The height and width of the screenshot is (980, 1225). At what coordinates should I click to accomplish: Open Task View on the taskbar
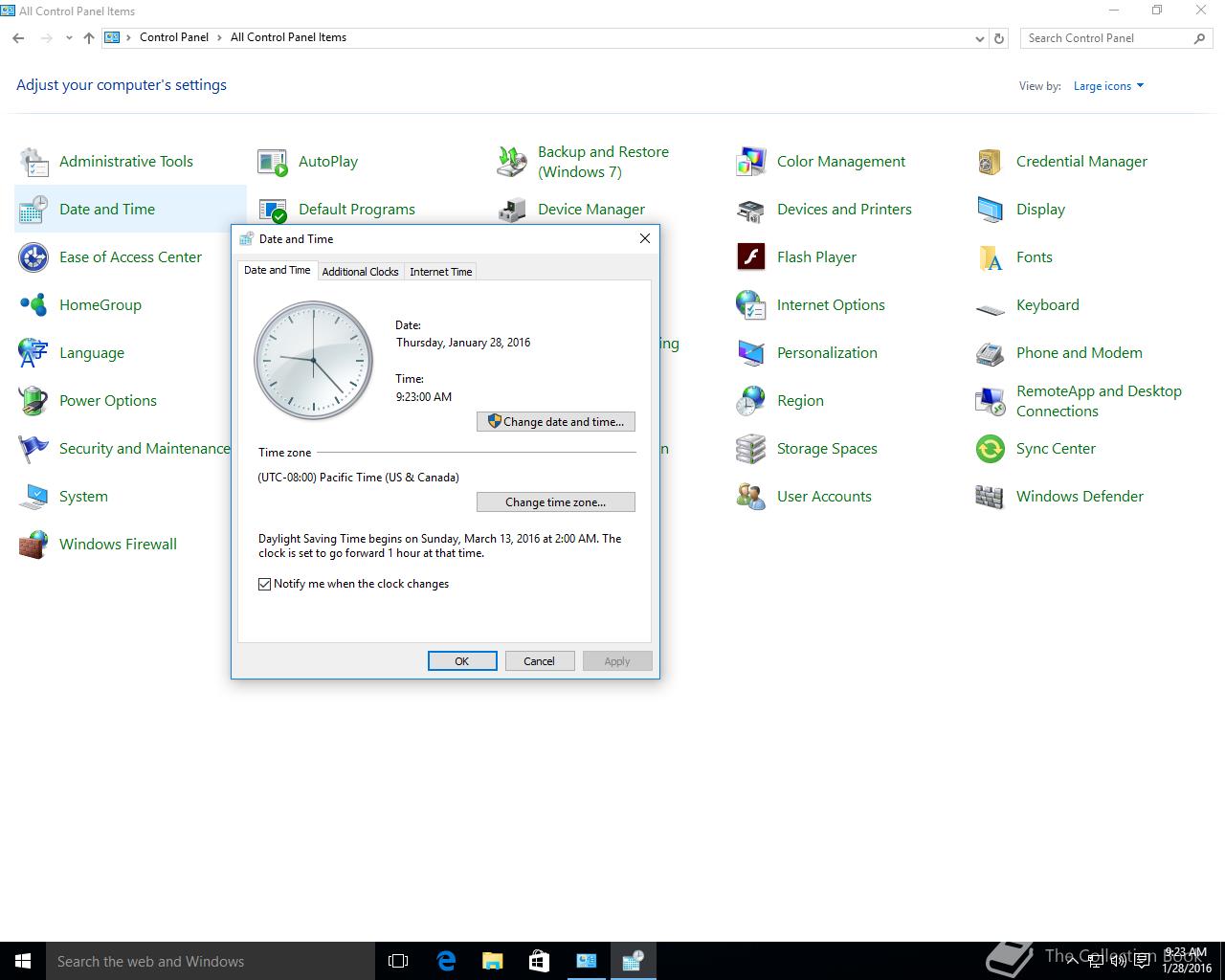coord(398,961)
